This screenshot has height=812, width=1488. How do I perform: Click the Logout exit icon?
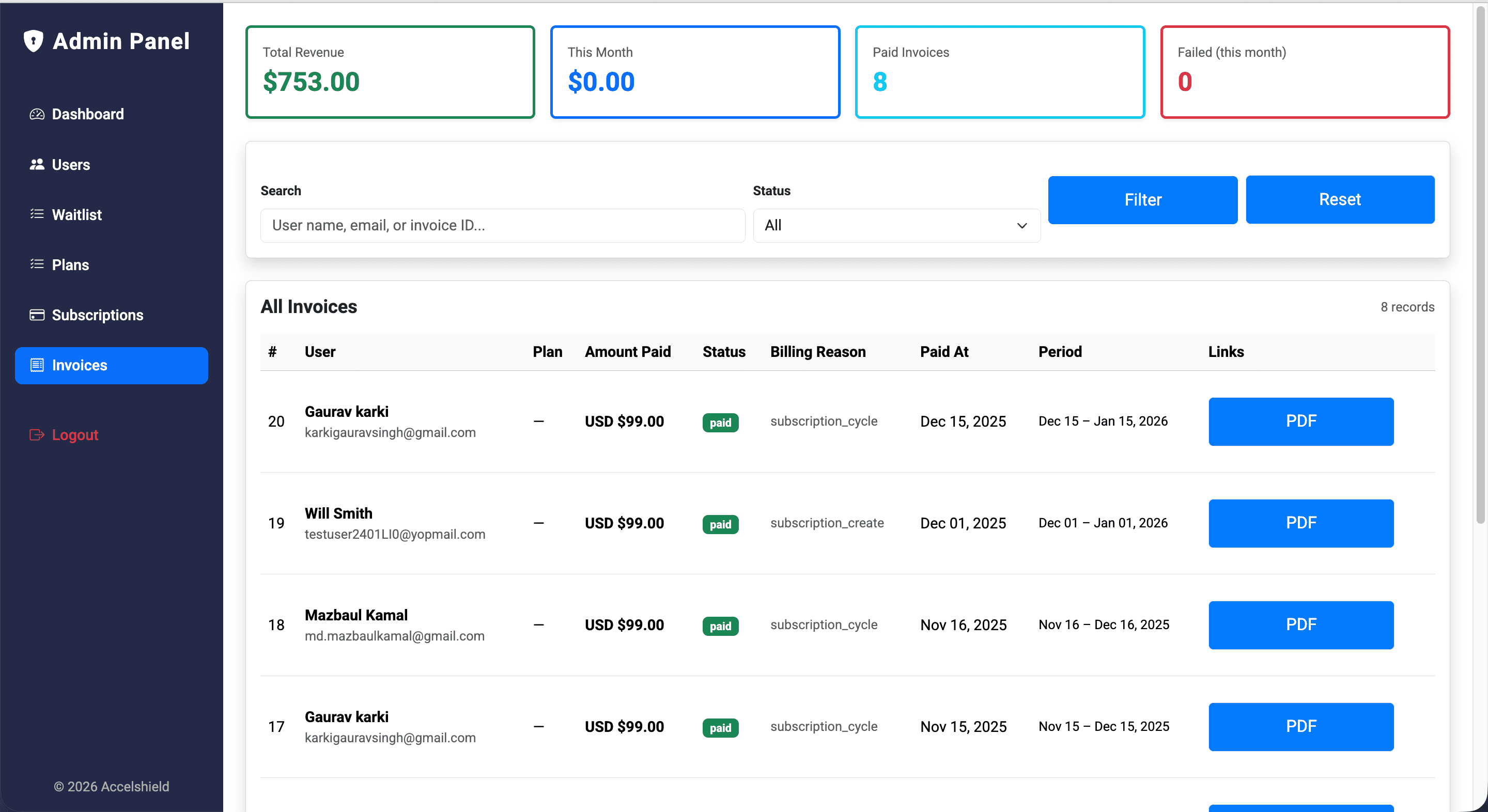coord(37,435)
